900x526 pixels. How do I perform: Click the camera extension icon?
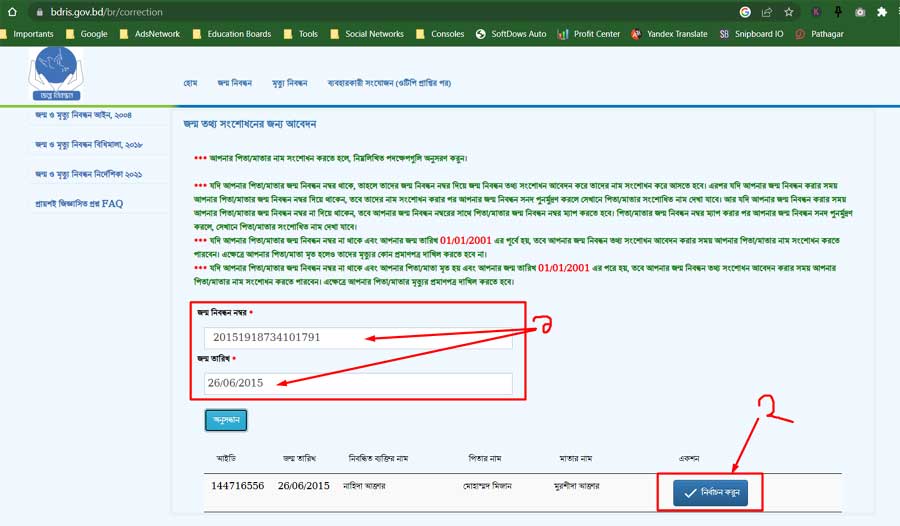(x=860, y=12)
